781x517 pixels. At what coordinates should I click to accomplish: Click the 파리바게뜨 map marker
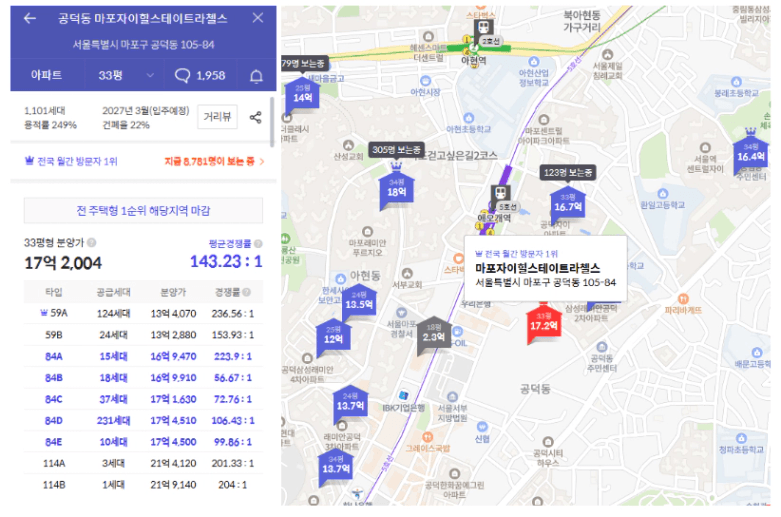pyautogui.click(x=683, y=299)
